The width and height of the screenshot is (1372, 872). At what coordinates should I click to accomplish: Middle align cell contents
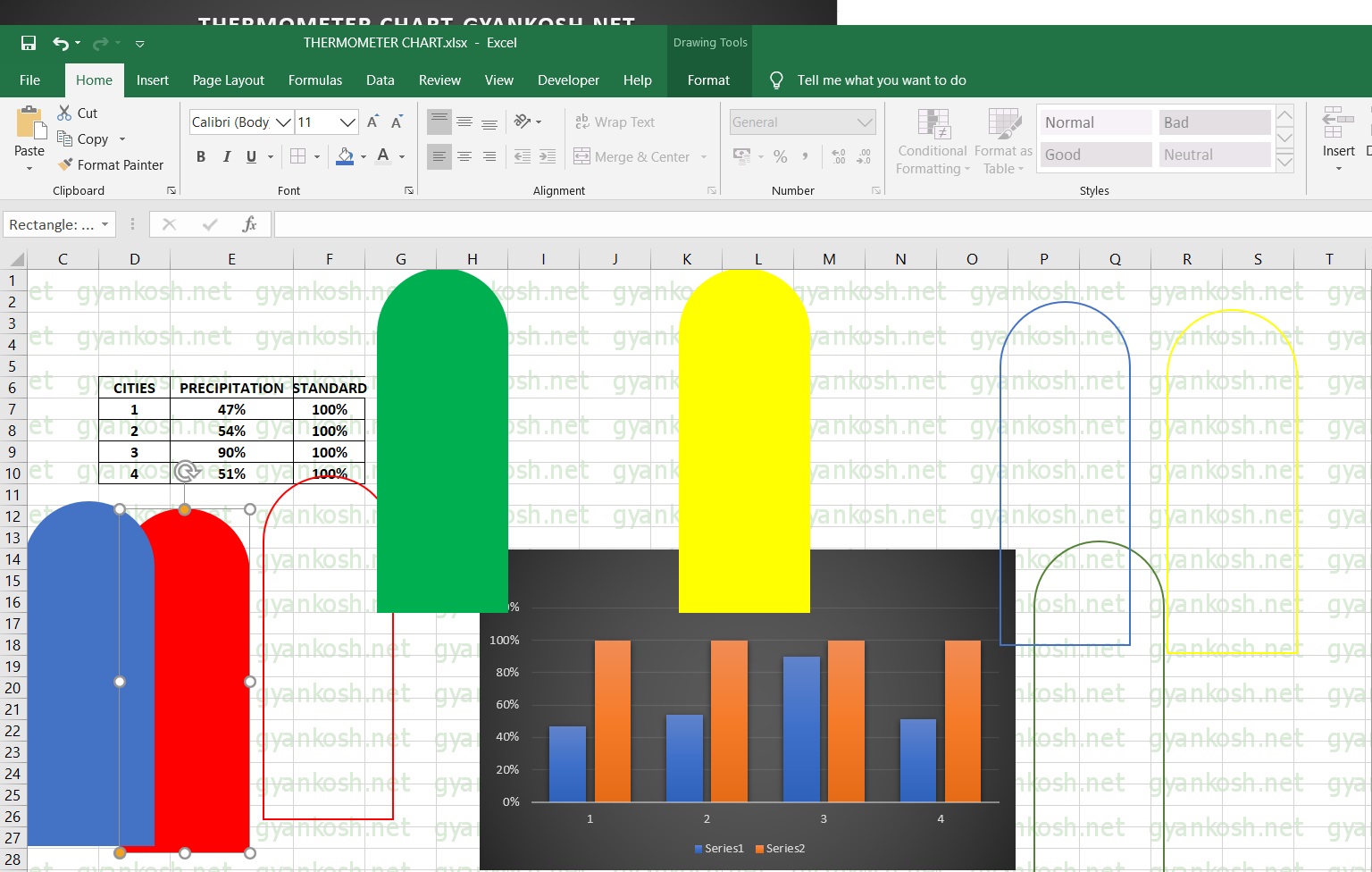(x=464, y=122)
